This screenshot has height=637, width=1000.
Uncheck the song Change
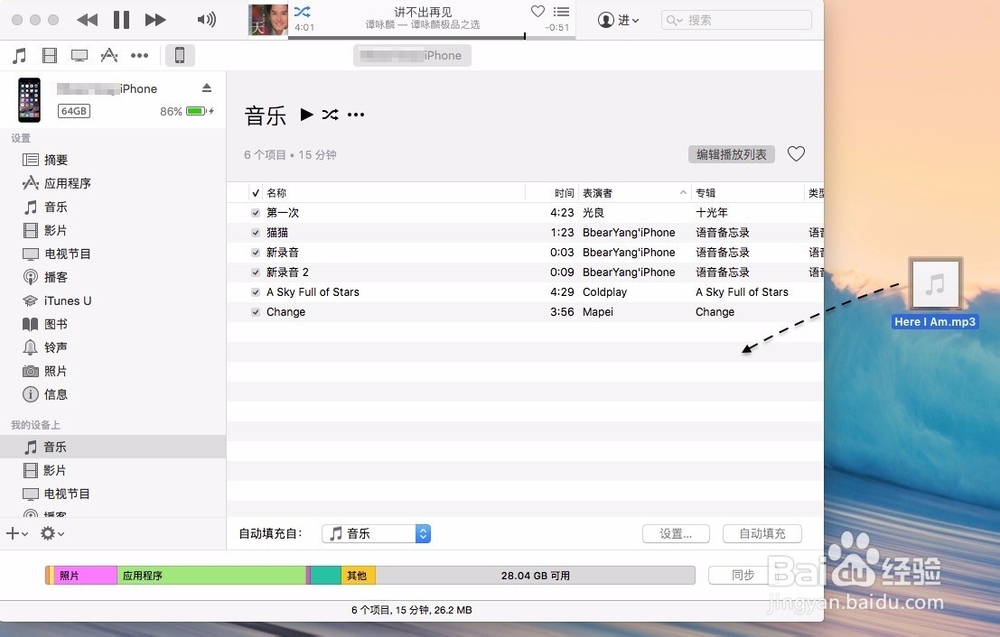pos(255,312)
